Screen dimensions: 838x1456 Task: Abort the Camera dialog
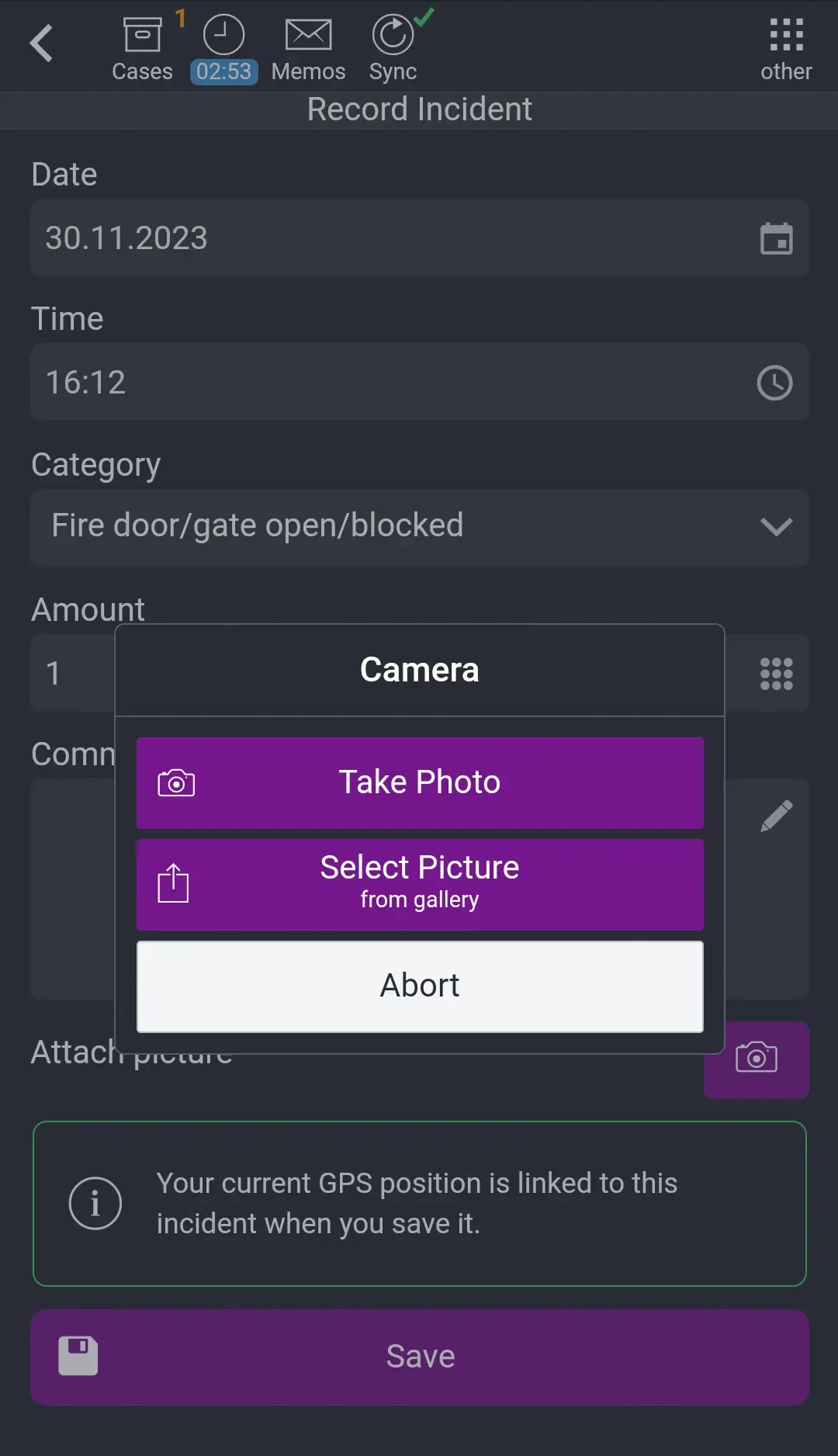[x=419, y=985]
